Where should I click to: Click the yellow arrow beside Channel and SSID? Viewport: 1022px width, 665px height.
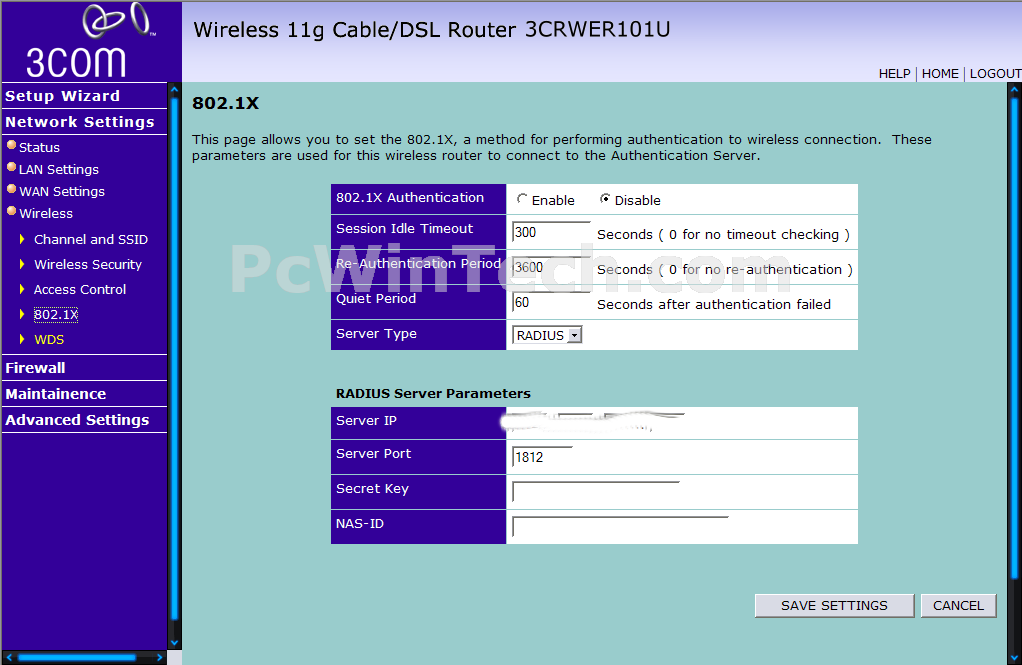pyautogui.click(x=22, y=239)
